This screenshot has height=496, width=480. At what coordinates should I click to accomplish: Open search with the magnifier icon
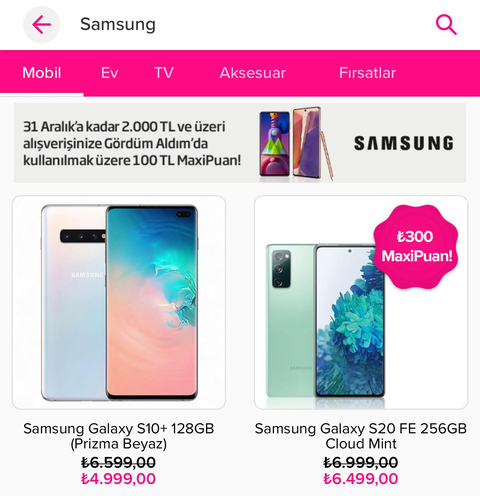446,24
